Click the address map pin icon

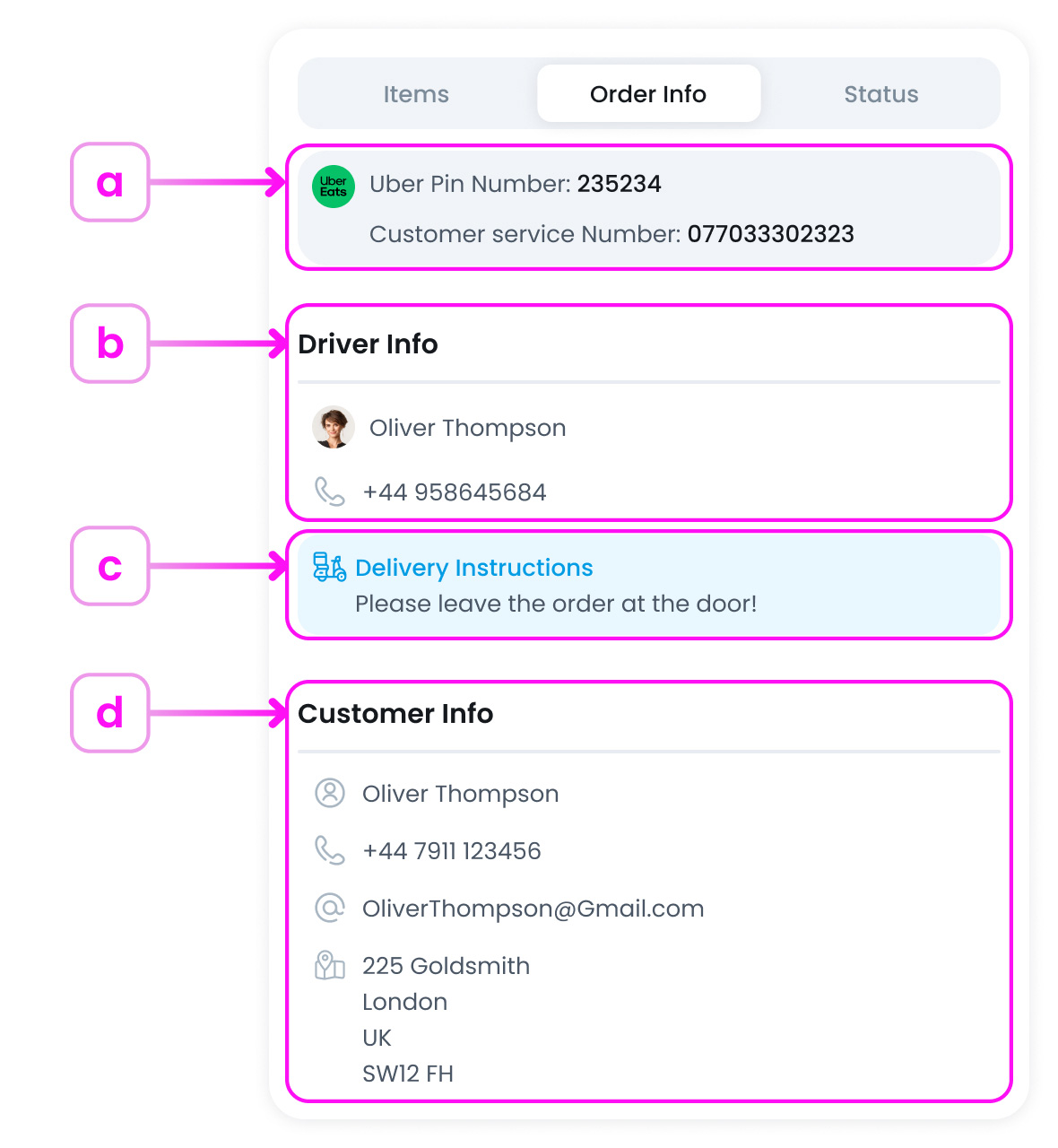click(330, 965)
